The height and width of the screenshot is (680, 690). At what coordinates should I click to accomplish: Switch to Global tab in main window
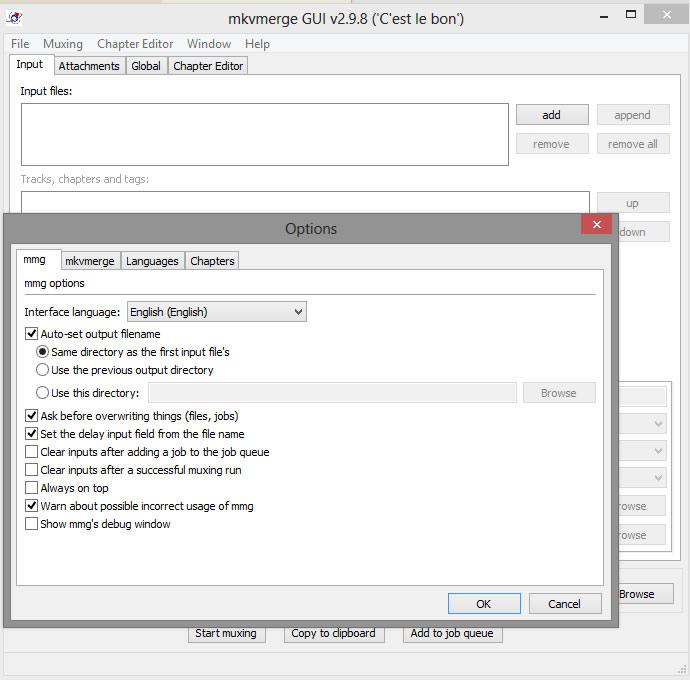tap(146, 66)
